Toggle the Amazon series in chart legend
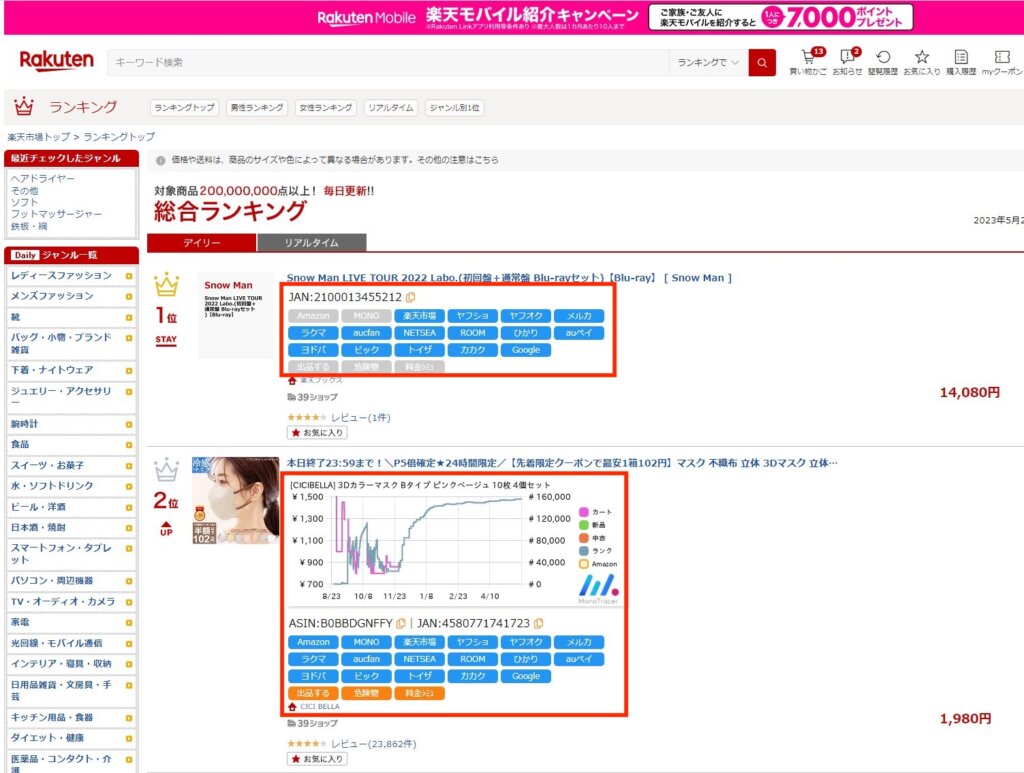 click(598, 564)
